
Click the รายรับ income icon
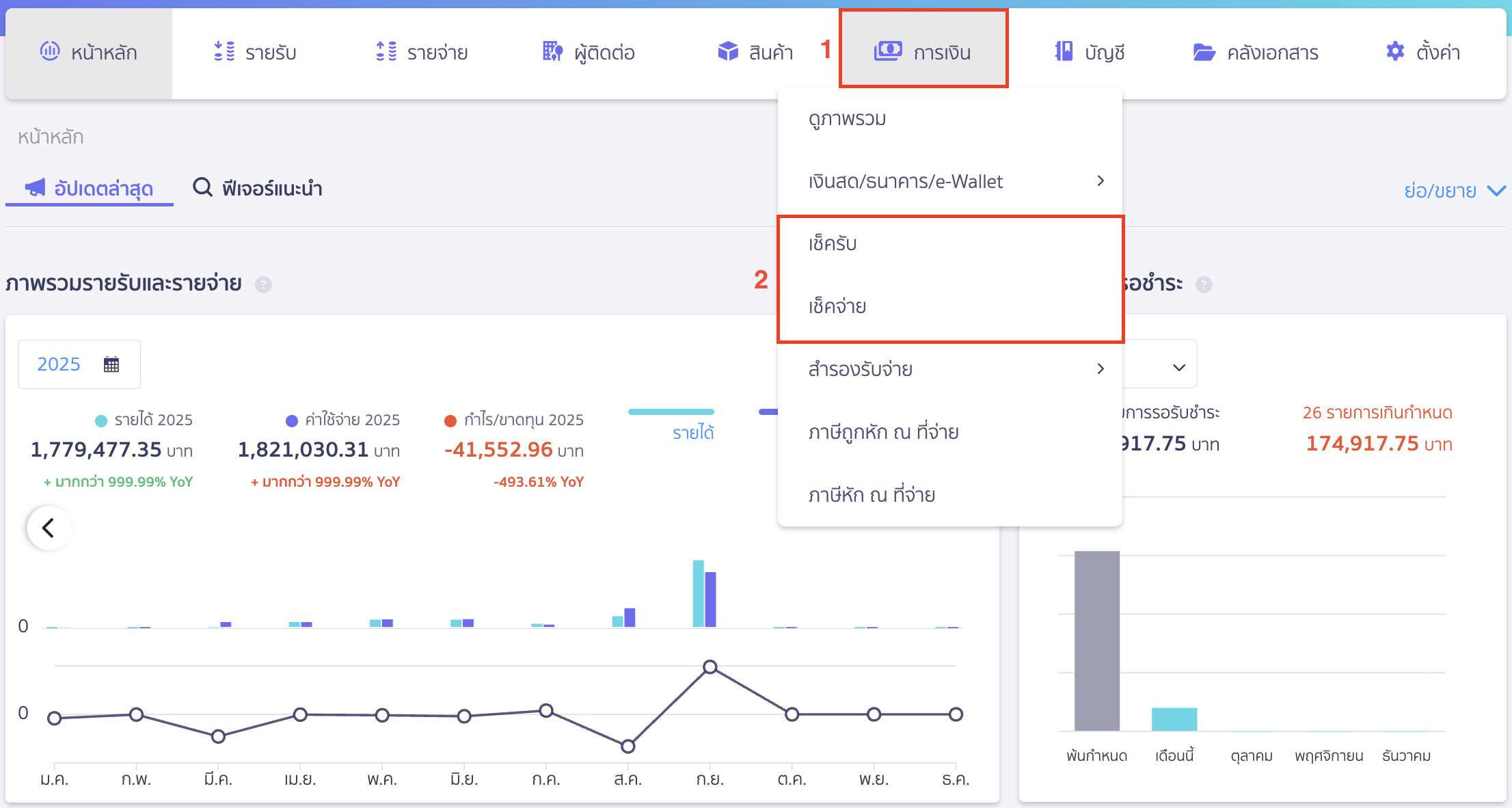click(x=224, y=51)
